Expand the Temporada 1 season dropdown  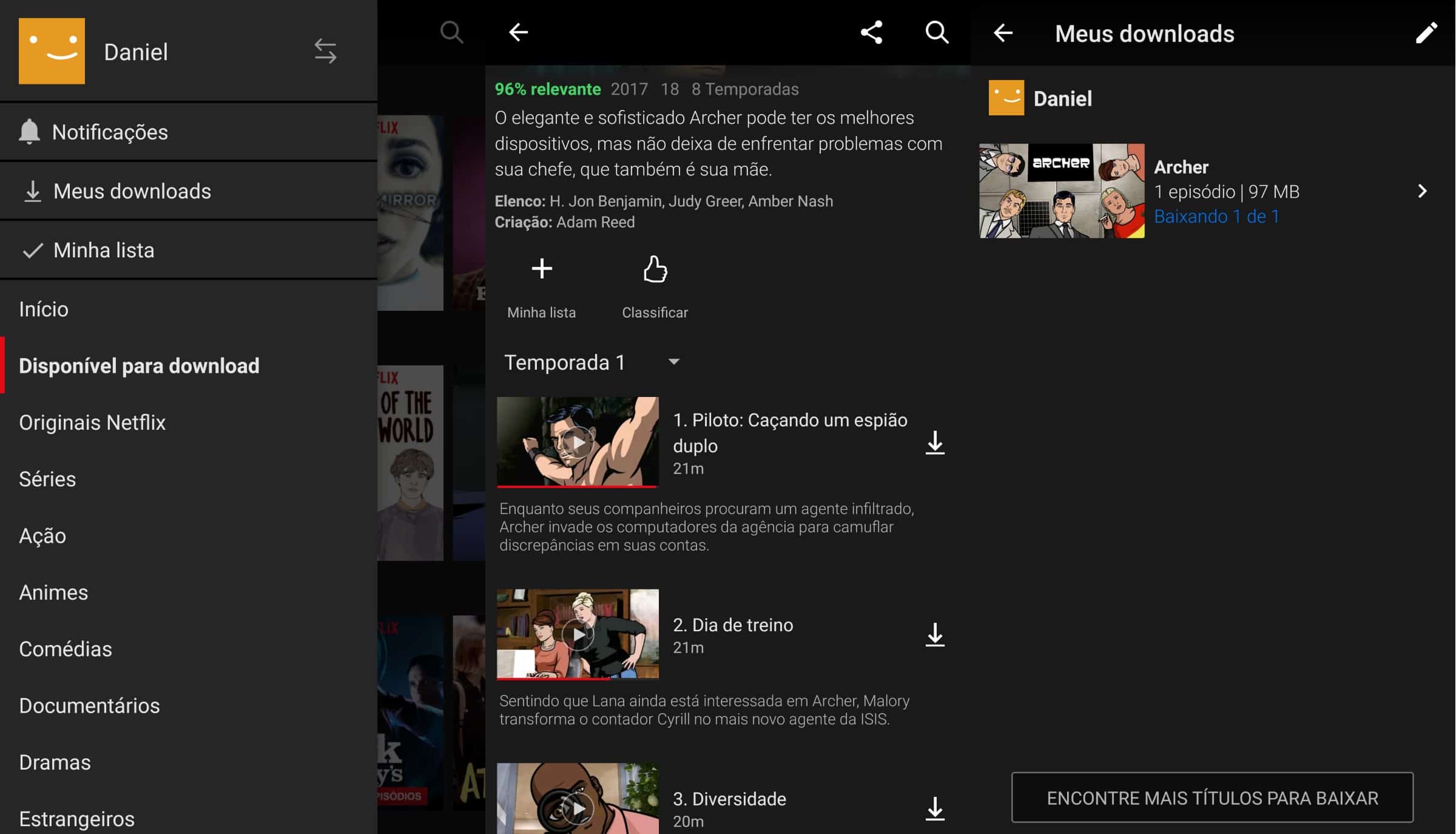[592, 362]
